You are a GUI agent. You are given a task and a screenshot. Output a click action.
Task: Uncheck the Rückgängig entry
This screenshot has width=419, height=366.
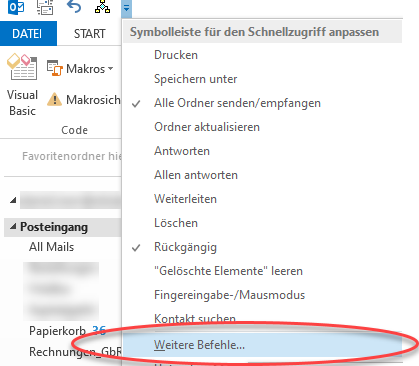[263, 247]
